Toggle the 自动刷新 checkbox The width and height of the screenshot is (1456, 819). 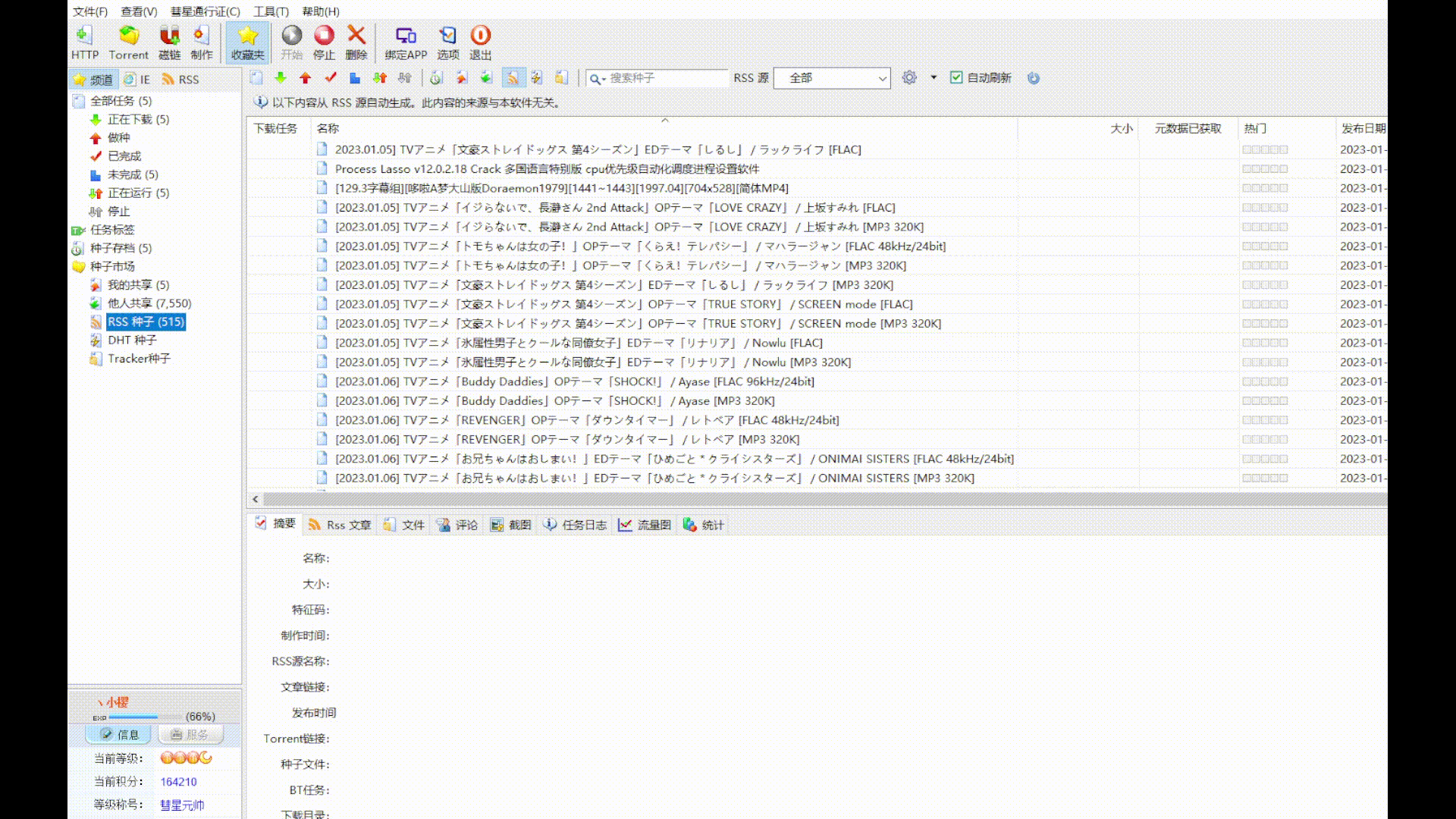tap(956, 77)
